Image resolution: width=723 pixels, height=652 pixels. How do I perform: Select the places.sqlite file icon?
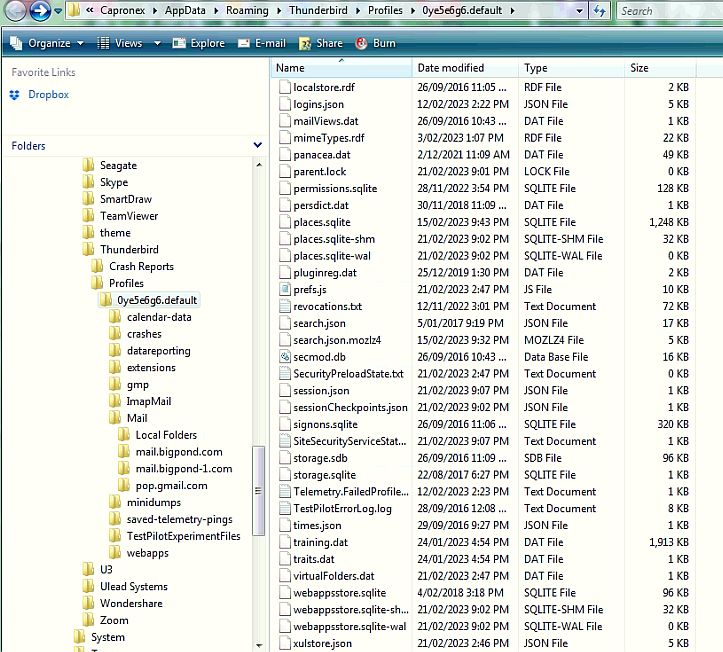[285, 222]
